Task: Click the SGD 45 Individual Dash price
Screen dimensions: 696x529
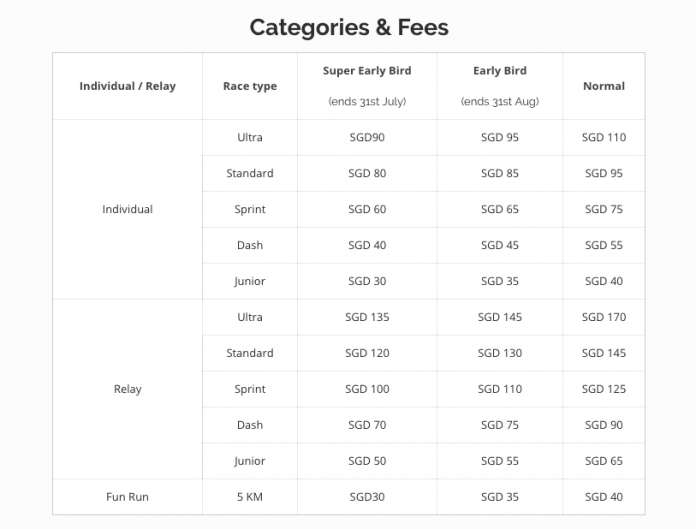Action: point(499,245)
